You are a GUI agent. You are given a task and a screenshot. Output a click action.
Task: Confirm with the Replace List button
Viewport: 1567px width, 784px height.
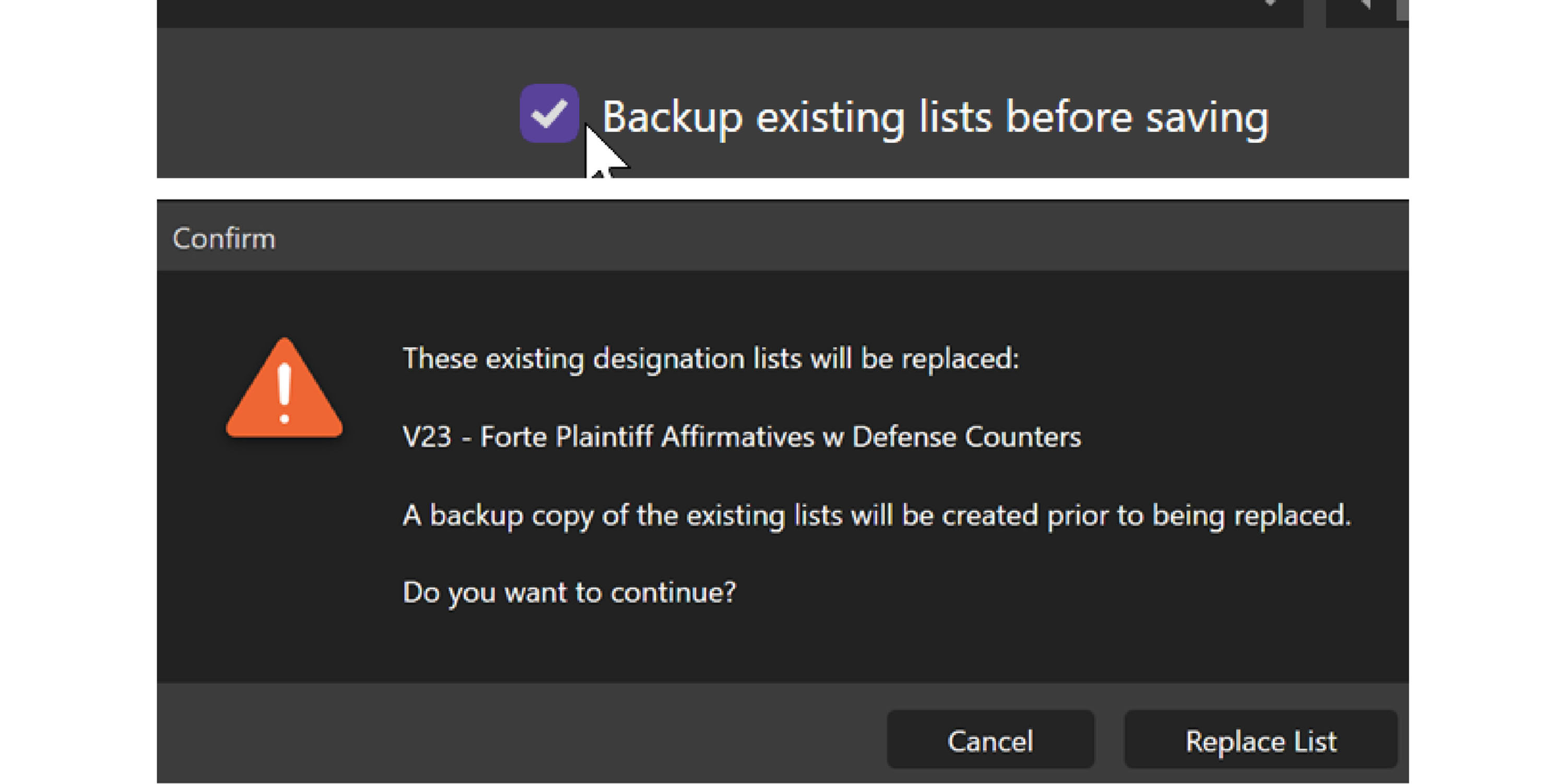pyautogui.click(x=1260, y=740)
